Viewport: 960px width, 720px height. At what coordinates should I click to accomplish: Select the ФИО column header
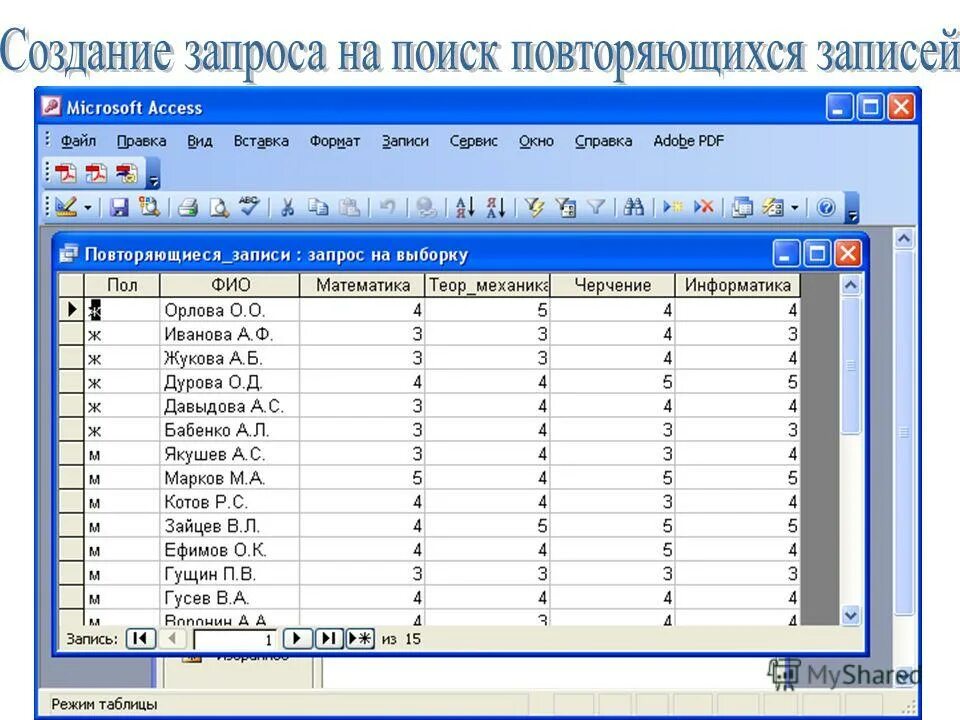click(x=230, y=285)
